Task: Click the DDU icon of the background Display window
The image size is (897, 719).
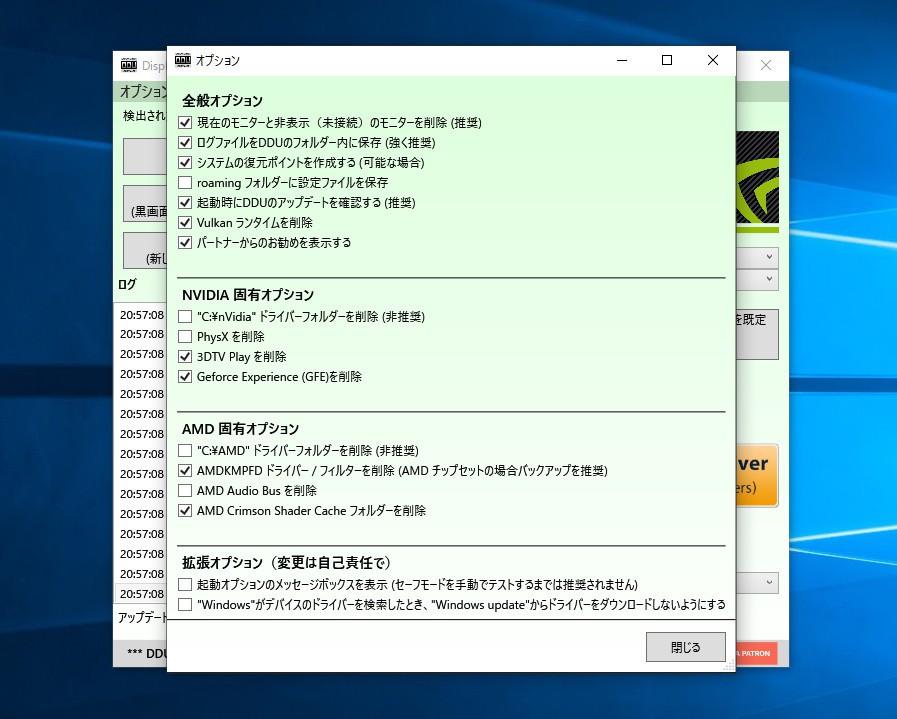Action: point(129,65)
